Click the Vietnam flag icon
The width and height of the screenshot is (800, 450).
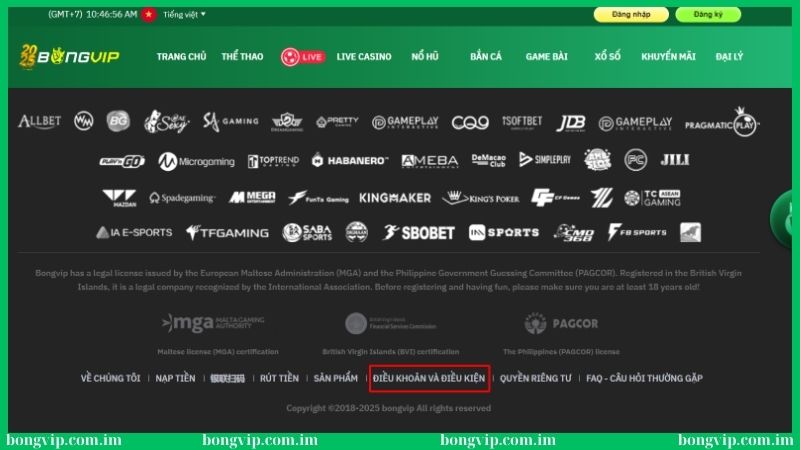149,15
